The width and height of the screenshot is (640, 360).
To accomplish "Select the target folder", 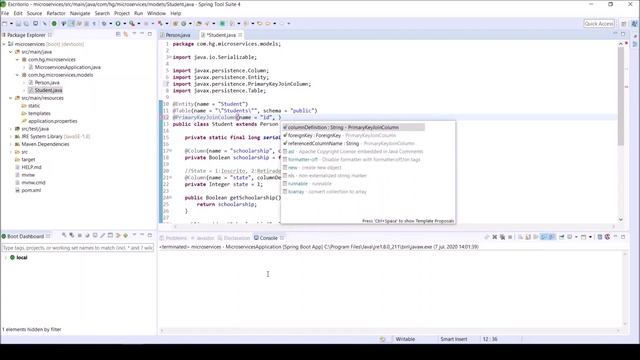I will (28, 160).
